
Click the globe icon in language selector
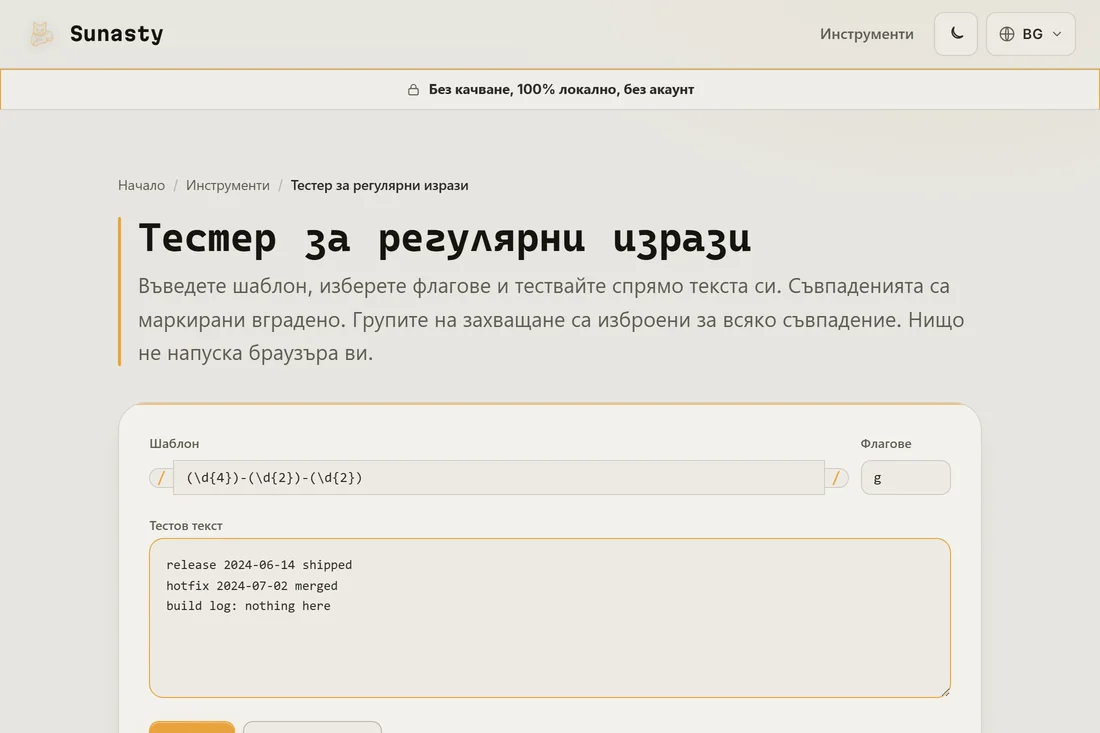(1007, 34)
